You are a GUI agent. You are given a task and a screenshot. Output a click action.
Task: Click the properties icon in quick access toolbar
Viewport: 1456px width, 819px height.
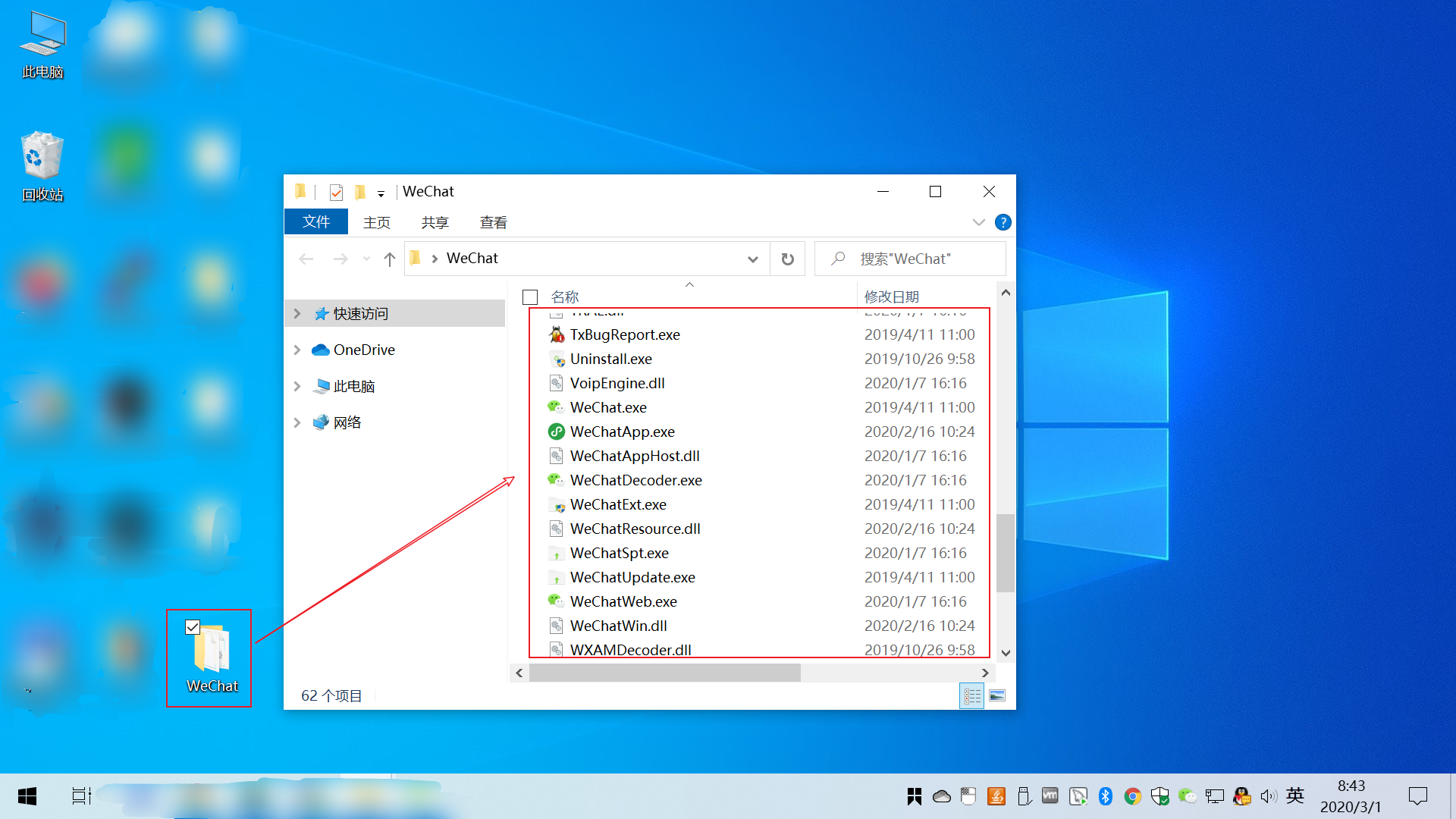pos(336,192)
